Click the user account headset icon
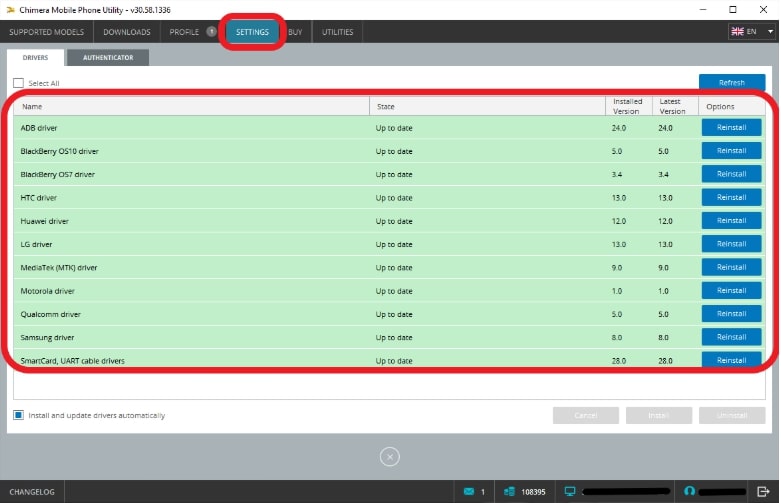Image resolution: width=781 pixels, height=503 pixels. pyautogui.click(x=689, y=492)
